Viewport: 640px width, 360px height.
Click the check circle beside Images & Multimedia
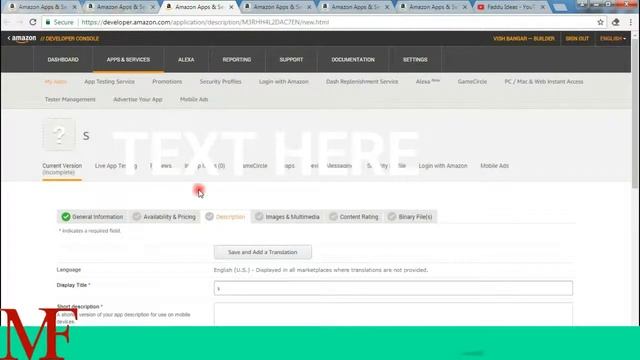click(259, 216)
